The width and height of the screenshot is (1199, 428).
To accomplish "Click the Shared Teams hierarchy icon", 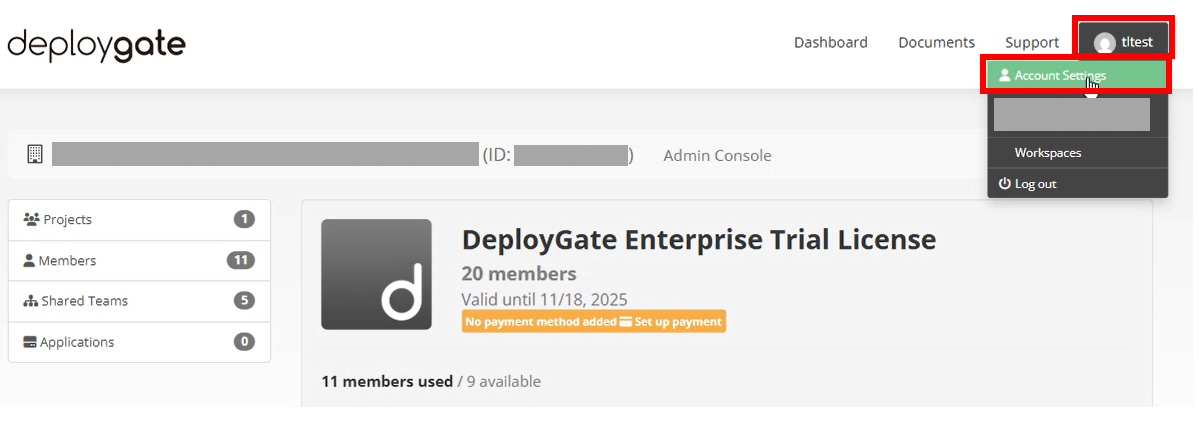I will coord(31,301).
